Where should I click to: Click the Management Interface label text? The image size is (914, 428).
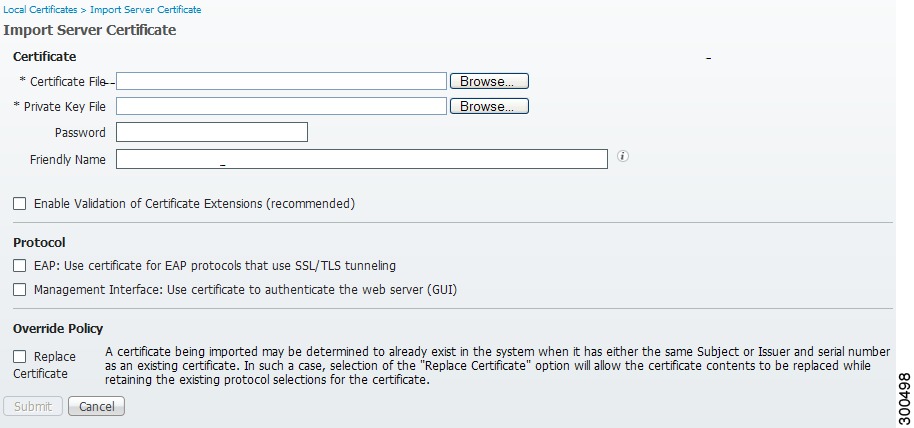[245, 289]
